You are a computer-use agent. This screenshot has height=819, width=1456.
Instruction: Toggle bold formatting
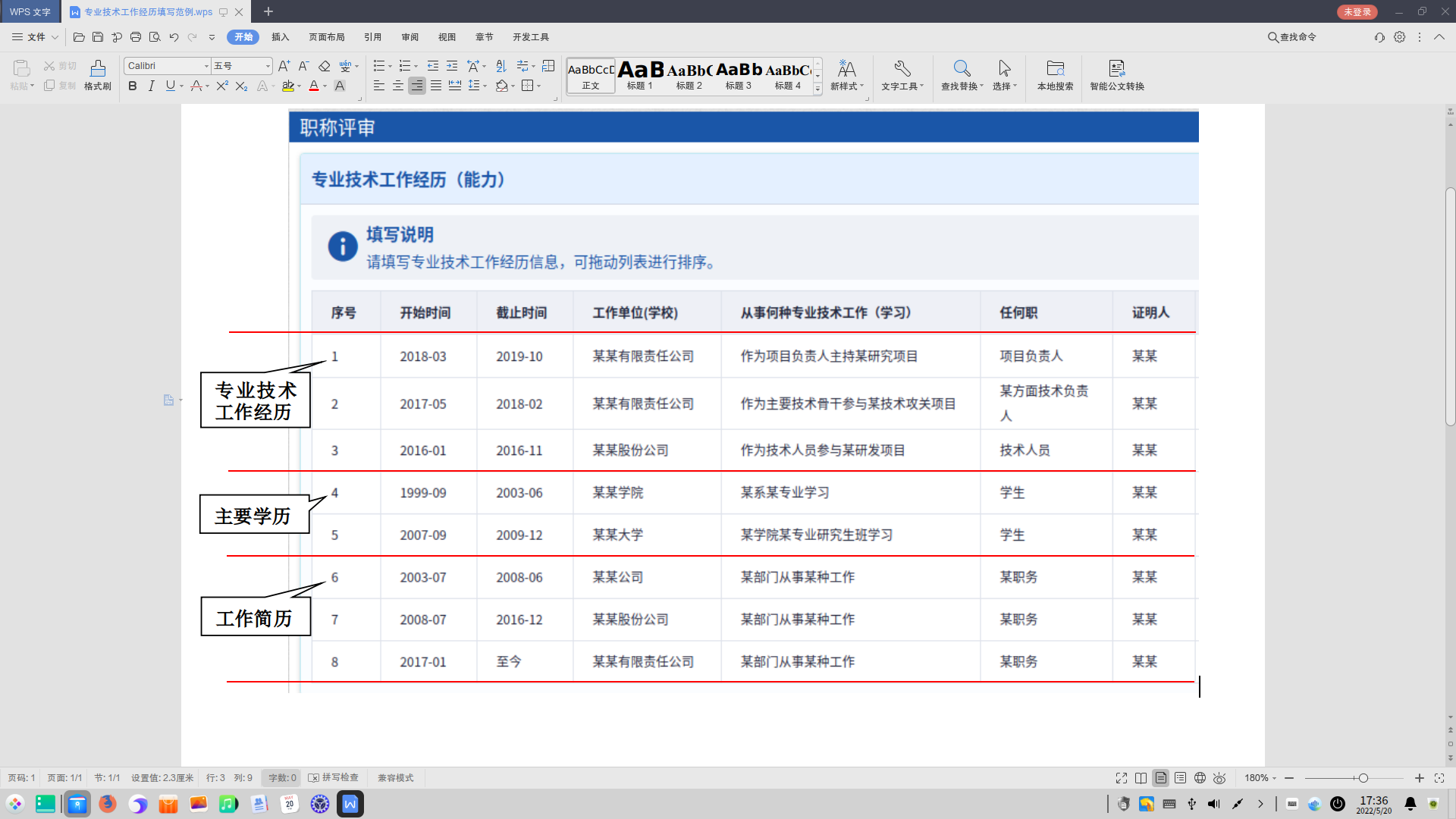coord(133,86)
